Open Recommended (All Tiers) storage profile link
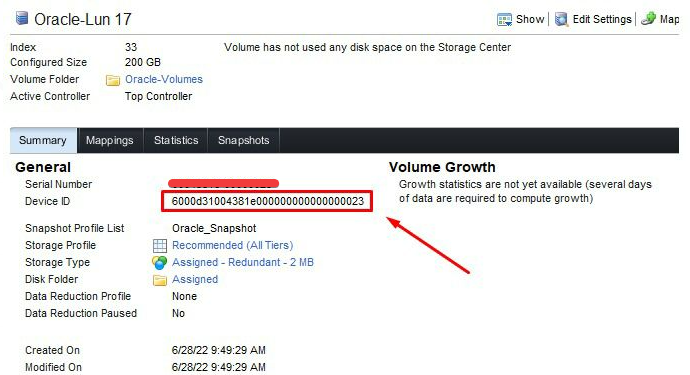The width and height of the screenshot is (690, 375). (x=232, y=245)
